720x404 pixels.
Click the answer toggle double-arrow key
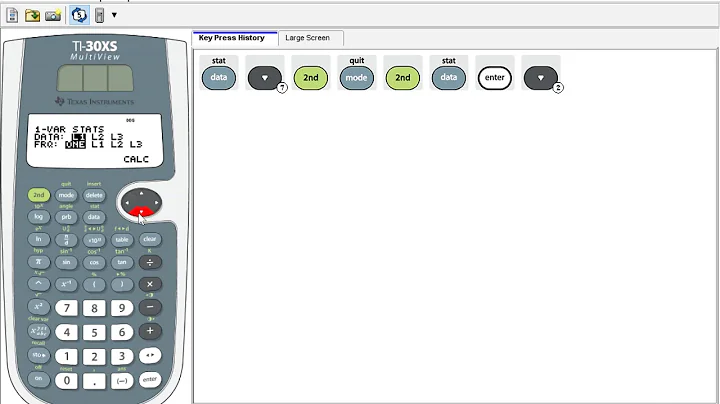(150, 355)
